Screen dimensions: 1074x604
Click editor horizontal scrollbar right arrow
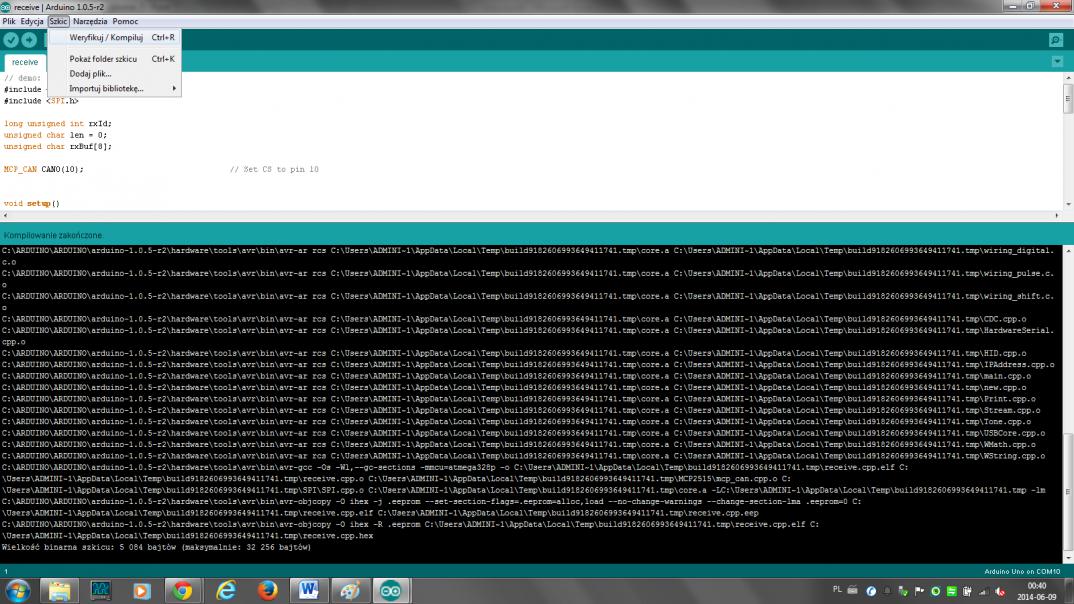coord(1056,215)
